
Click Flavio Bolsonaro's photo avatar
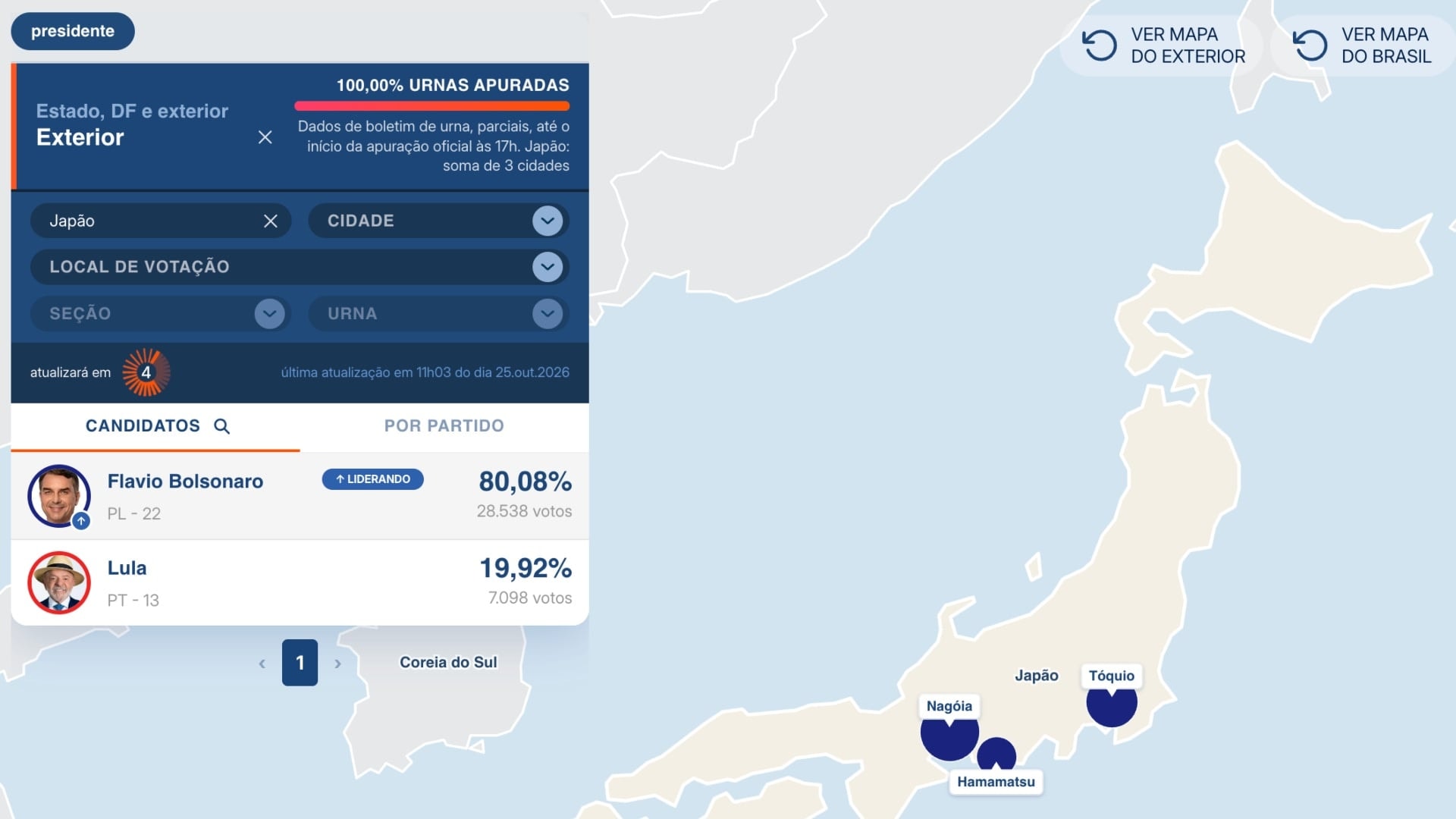[x=59, y=496]
